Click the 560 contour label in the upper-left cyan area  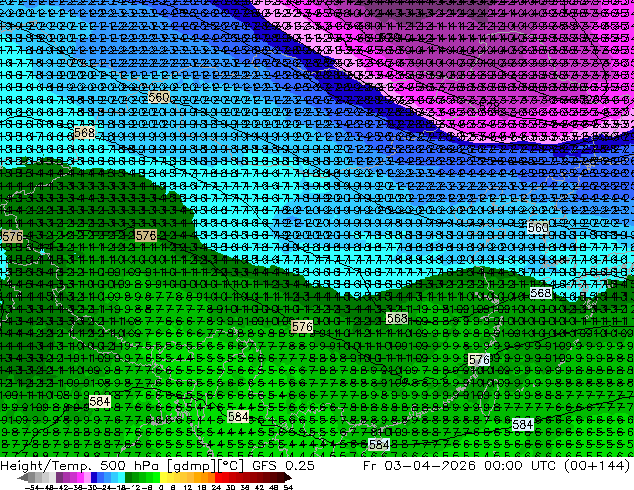[x=158, y=97]
